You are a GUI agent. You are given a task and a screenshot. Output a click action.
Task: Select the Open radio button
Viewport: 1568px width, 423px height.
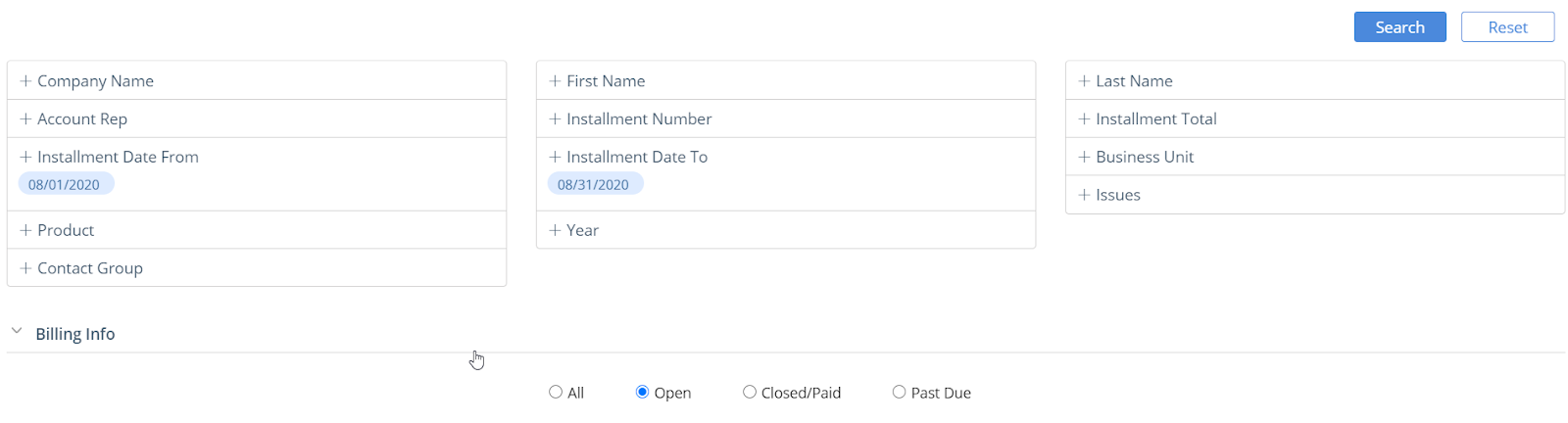tap(642, 392)
